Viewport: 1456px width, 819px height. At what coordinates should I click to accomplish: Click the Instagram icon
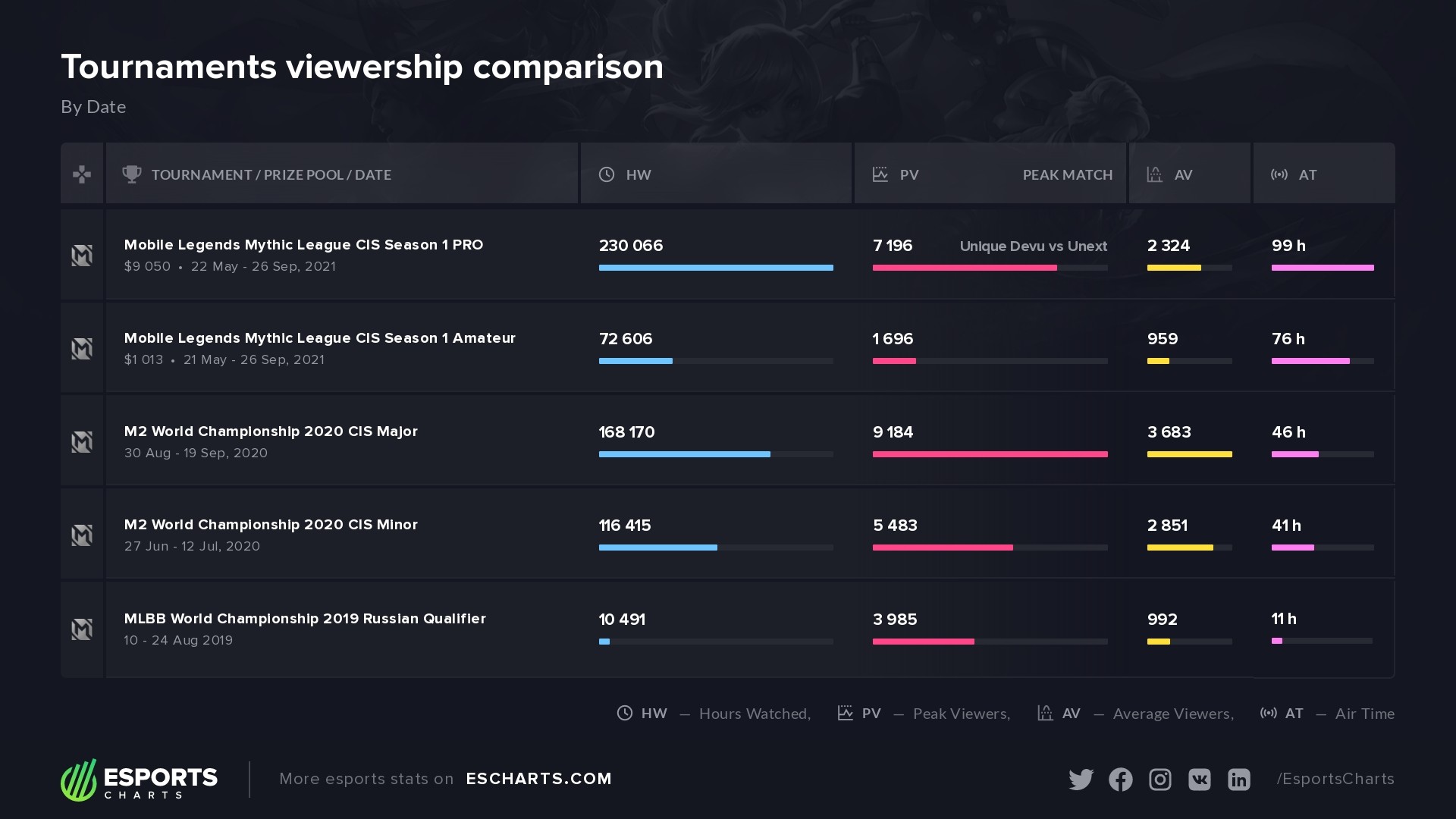click(x=1159, y=780)
